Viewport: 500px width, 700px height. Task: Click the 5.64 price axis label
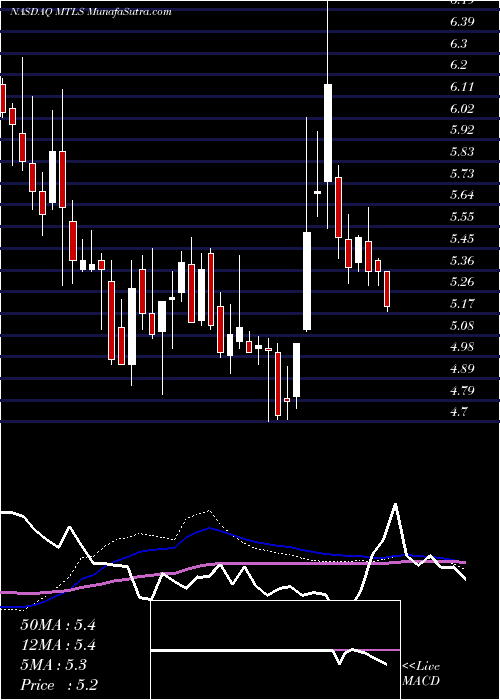(x=462, y=195)
